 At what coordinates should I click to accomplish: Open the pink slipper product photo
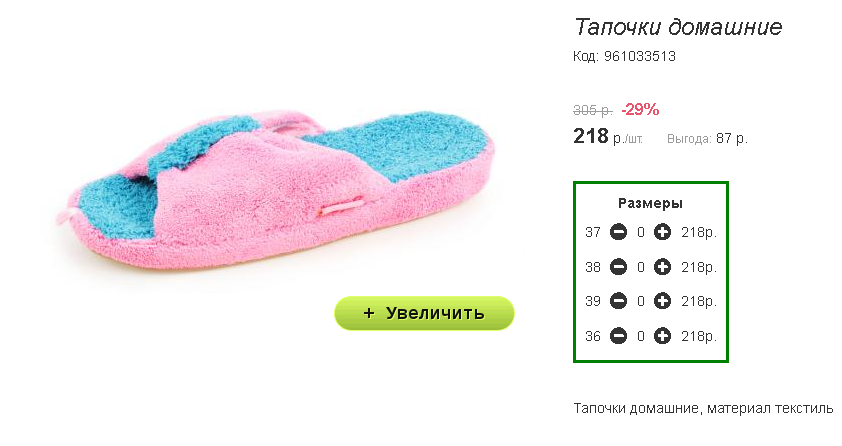pyautogui.click(x=277, y=191)
